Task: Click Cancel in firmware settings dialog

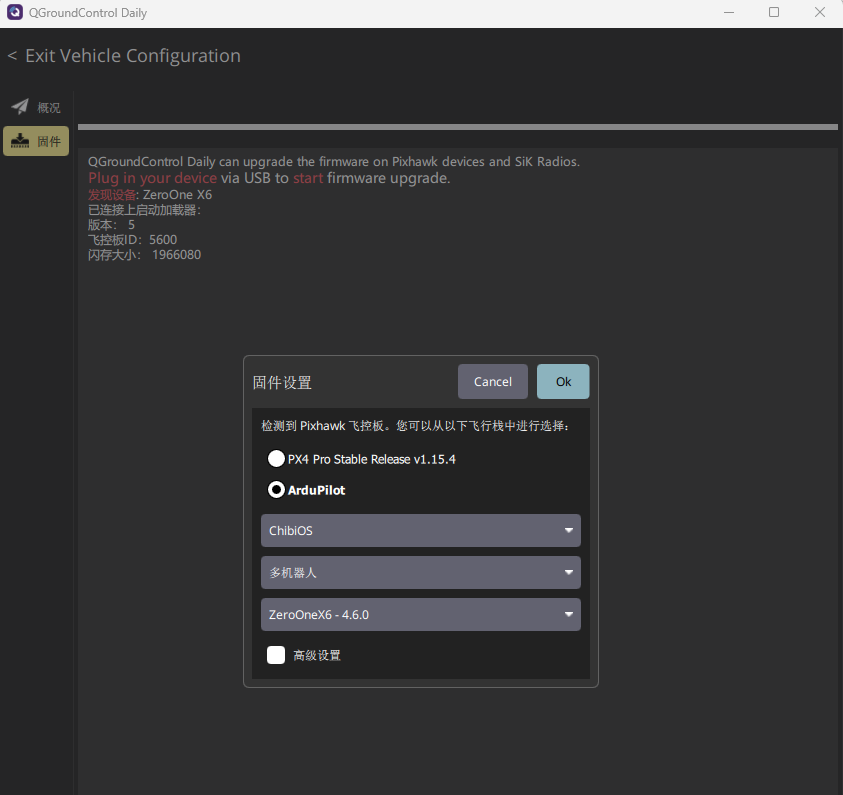Action: click(x=492, y=382)
